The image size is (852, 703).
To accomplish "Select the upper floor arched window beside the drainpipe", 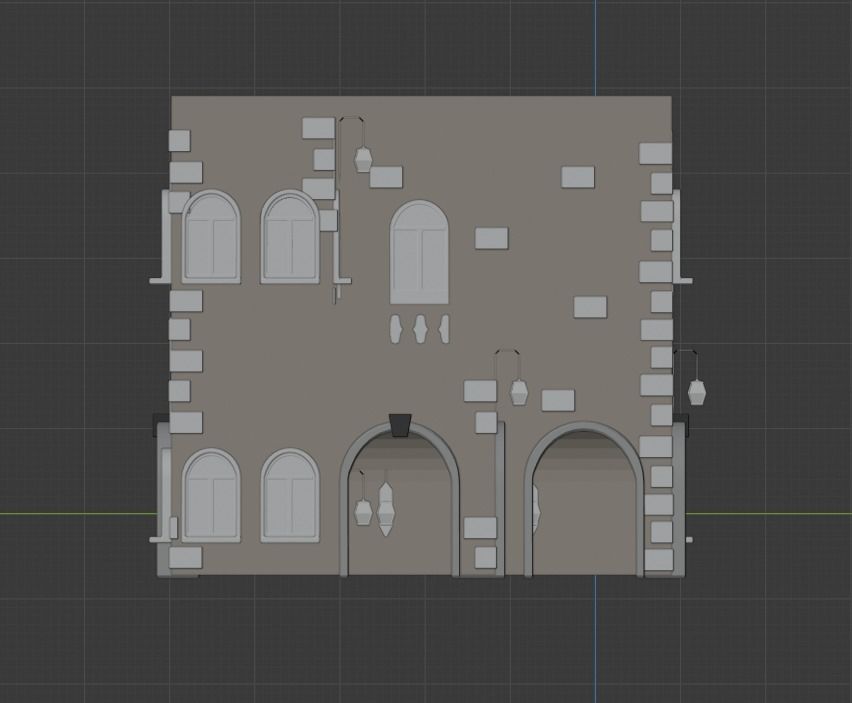I will coord(290,237).
